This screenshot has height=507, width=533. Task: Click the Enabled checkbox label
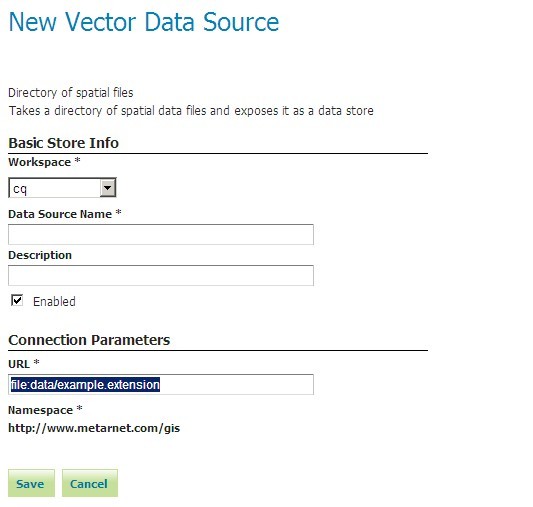pyautogui.click(x=54, y=301)
